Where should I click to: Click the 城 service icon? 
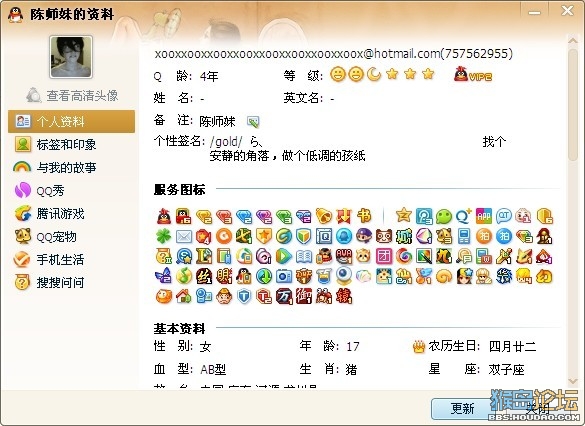tap(404, 236)
